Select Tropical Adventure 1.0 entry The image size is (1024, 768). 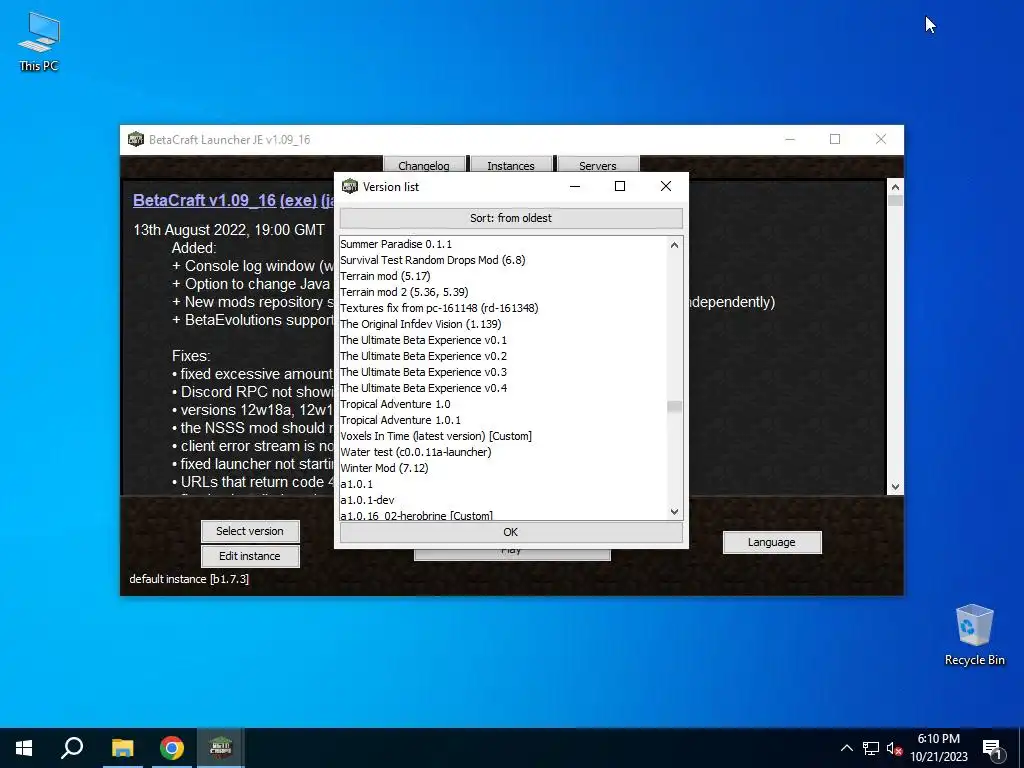pyautogui.click(x=503, y=404)
